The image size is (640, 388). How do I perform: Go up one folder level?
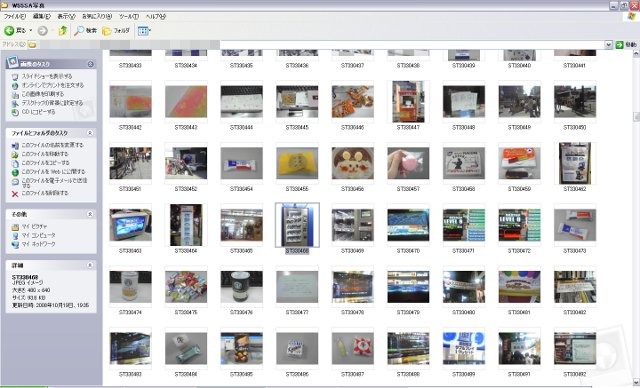coord(62,31)
